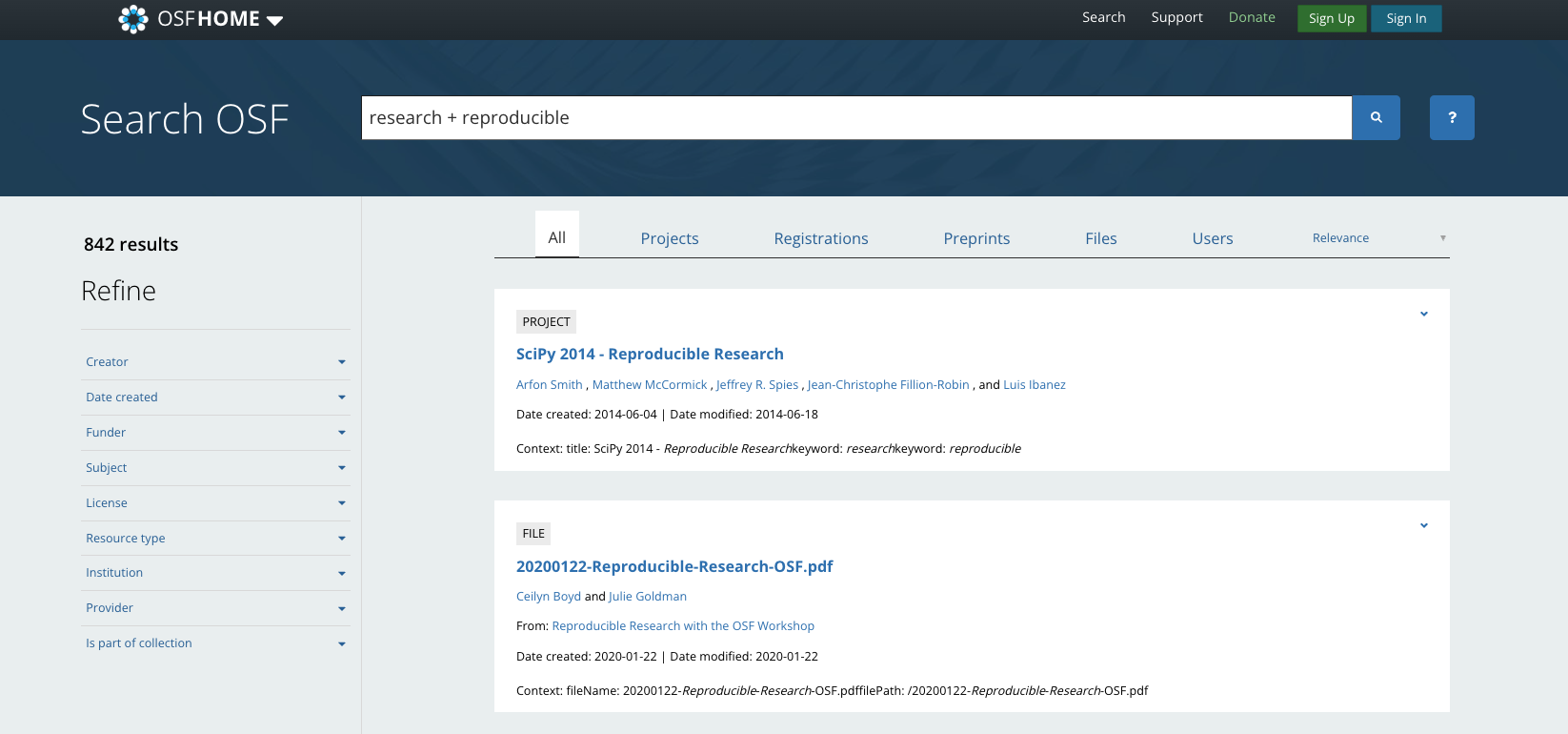
Task: Expand SciPy 2014 project card chevron
Action: [1424, 314]
